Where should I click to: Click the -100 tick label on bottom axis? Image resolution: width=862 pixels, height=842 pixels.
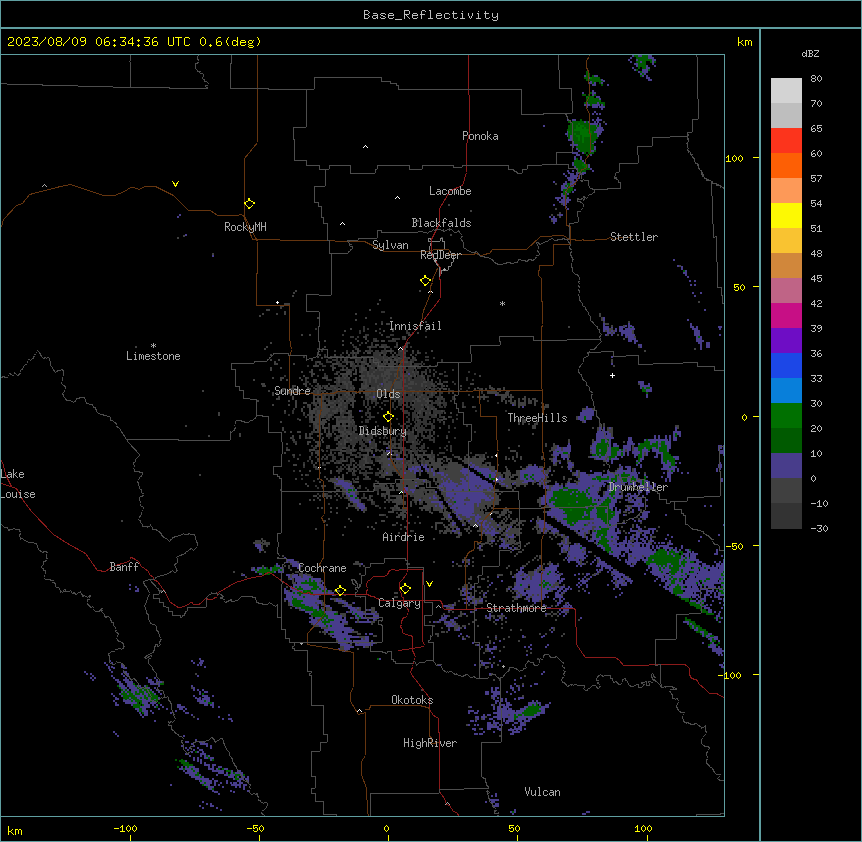tap(126, 828)
